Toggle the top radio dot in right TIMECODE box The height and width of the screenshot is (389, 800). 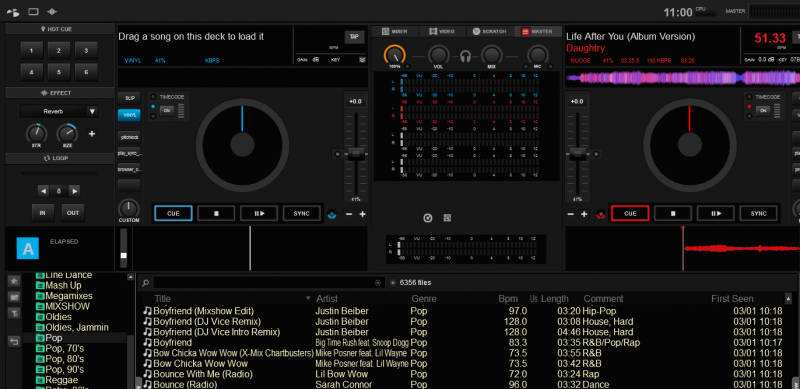[749, 97]
